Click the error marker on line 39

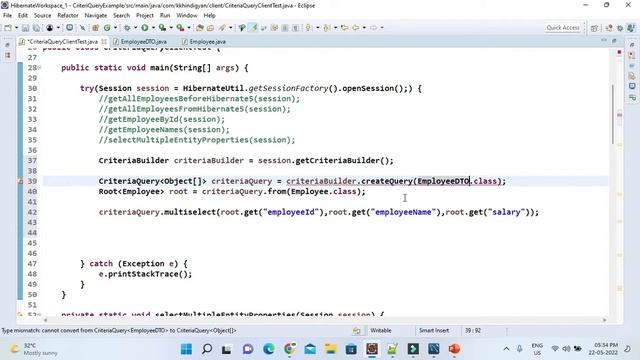point(20,181)
